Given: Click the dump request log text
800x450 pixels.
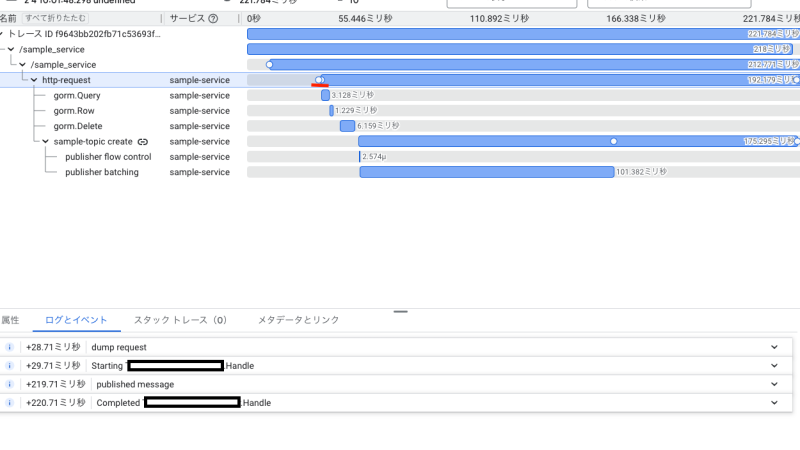Looking at the screenshot, I should 119,347.
